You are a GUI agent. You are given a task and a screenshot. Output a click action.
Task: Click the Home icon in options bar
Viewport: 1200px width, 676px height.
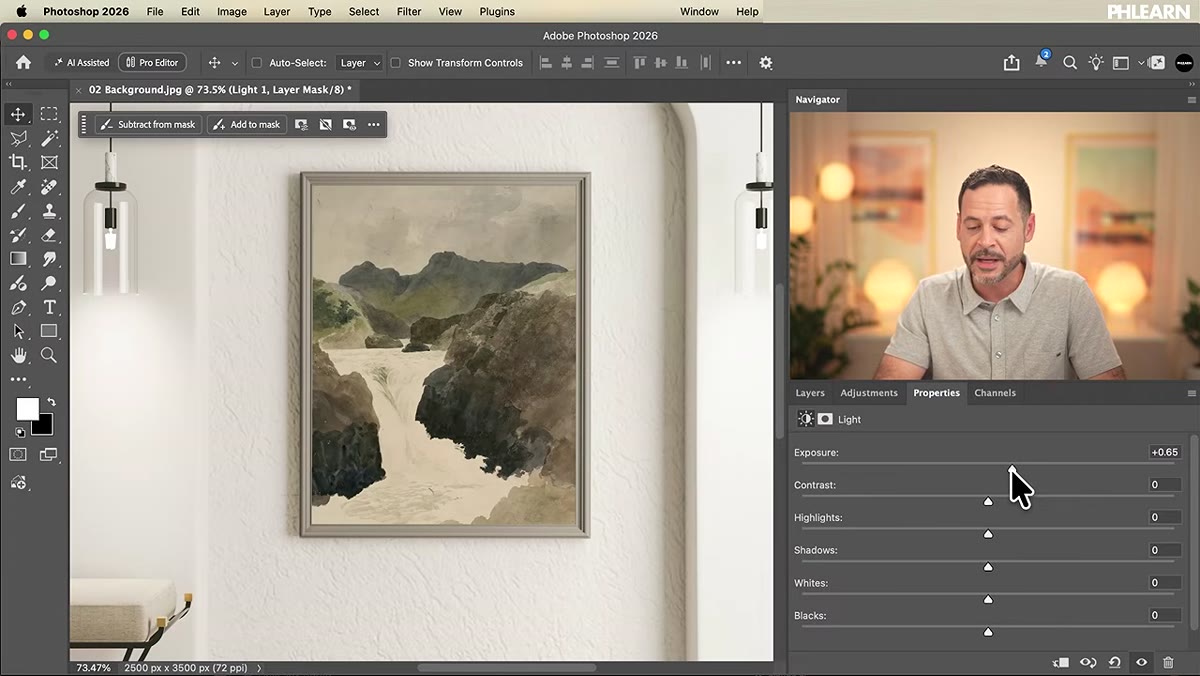point(23,62)
